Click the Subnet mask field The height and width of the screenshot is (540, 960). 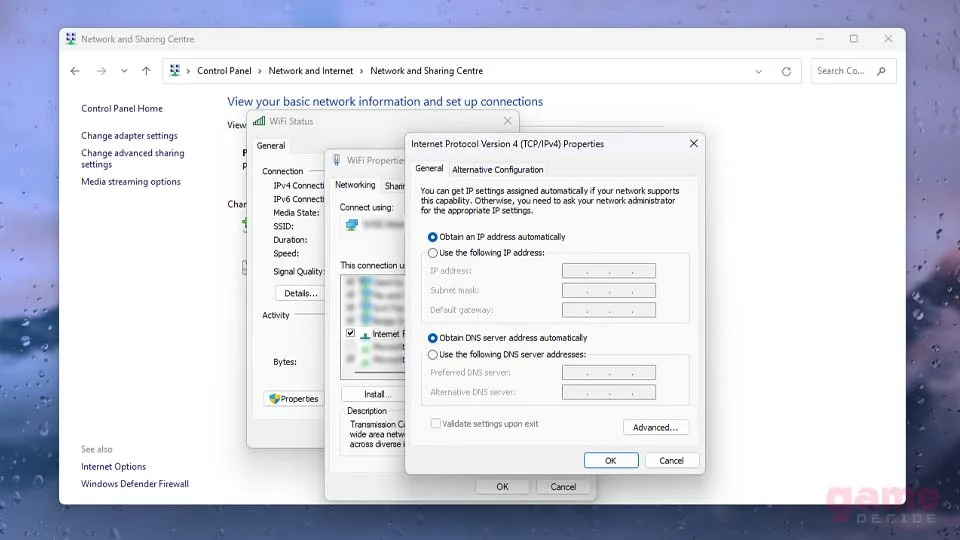(609, 290)
